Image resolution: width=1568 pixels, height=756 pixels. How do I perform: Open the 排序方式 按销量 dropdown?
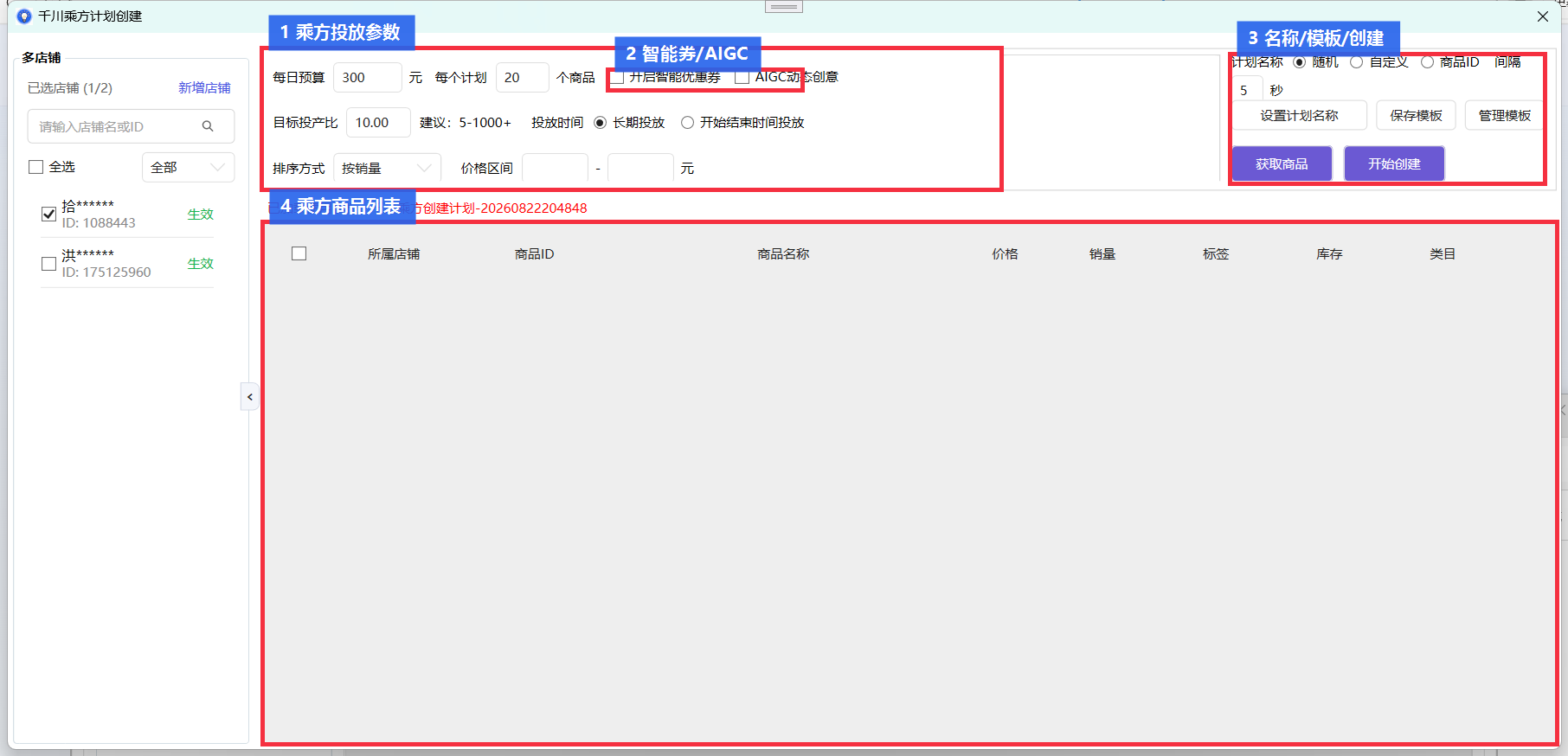click(387, 169)
